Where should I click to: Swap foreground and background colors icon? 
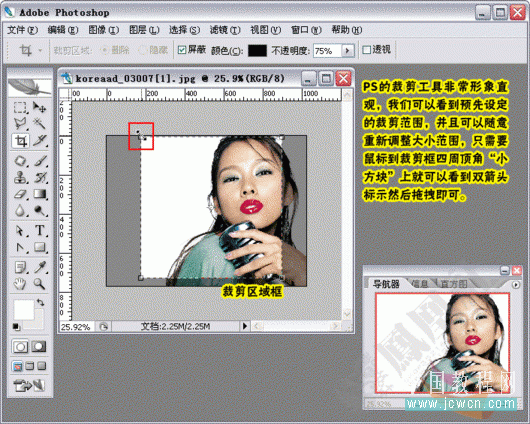pyautogui.click(x=41, y=302)
